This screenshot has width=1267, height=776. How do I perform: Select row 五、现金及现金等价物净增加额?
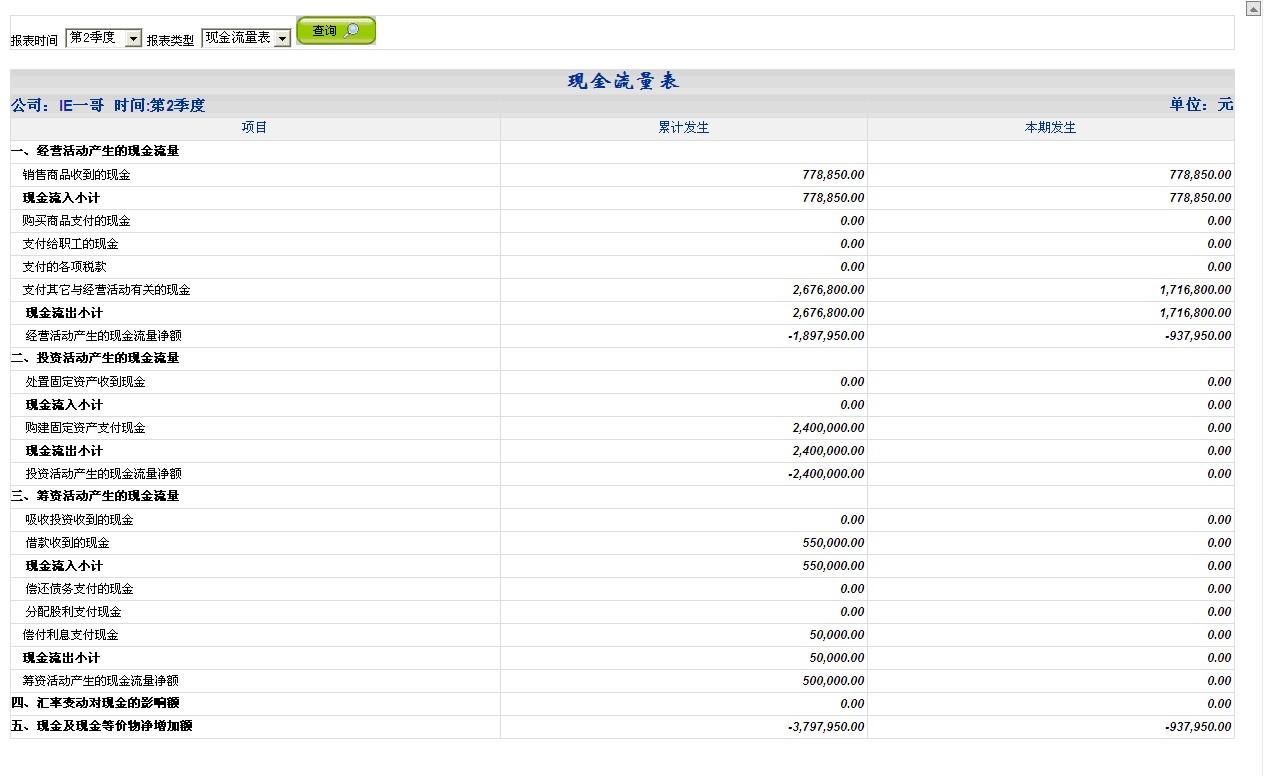pos(622,727)
